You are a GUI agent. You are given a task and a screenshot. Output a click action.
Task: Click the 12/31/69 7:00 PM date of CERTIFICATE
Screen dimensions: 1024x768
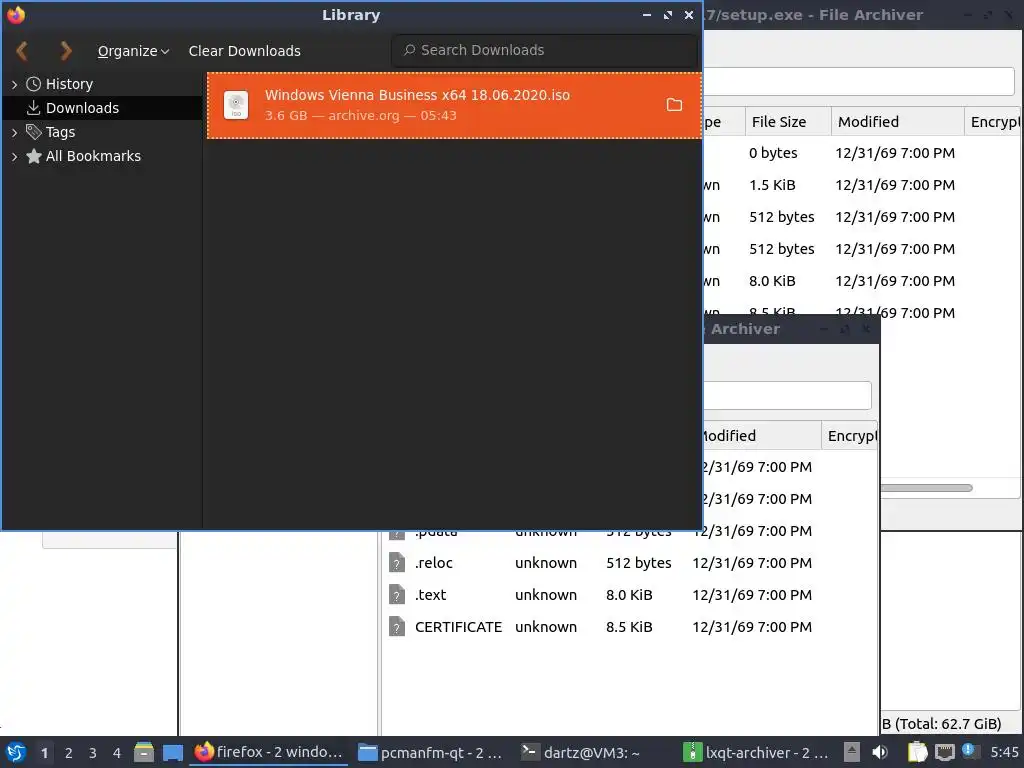coord(752,627)
